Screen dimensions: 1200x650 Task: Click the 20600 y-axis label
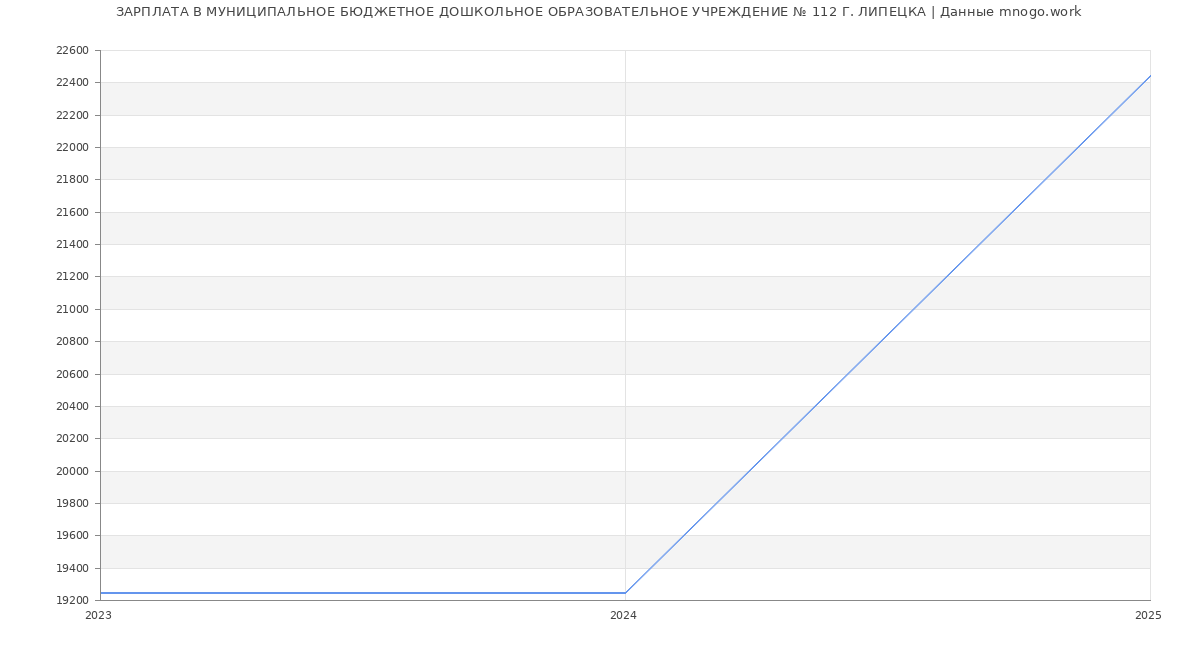72,374
